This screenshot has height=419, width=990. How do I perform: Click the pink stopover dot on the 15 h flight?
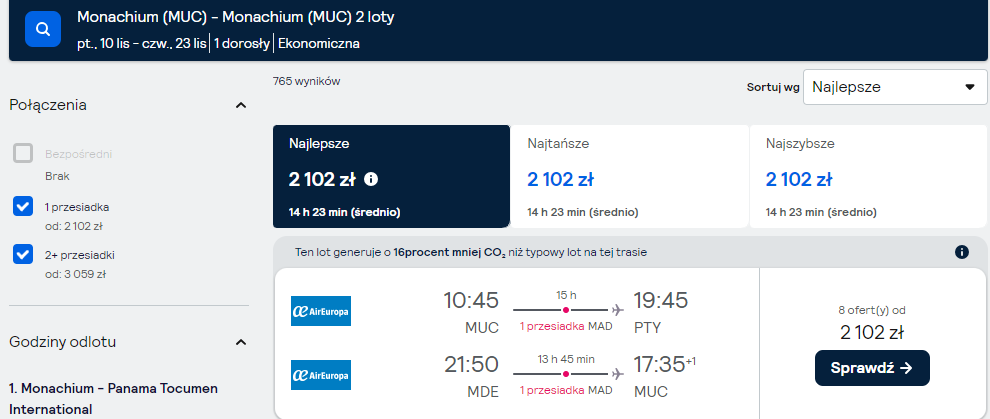(x=566, y=310)
